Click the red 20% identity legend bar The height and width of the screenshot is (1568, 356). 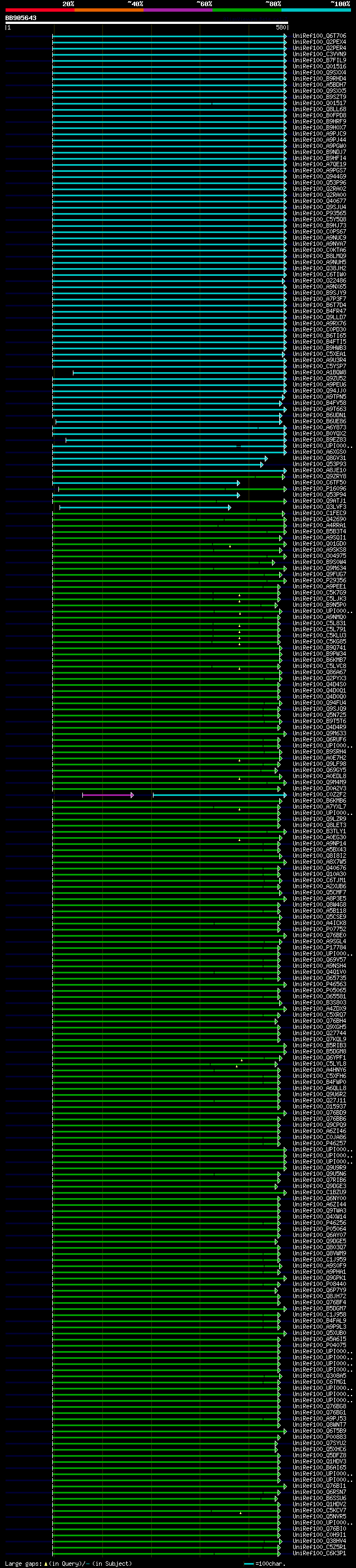39,10
